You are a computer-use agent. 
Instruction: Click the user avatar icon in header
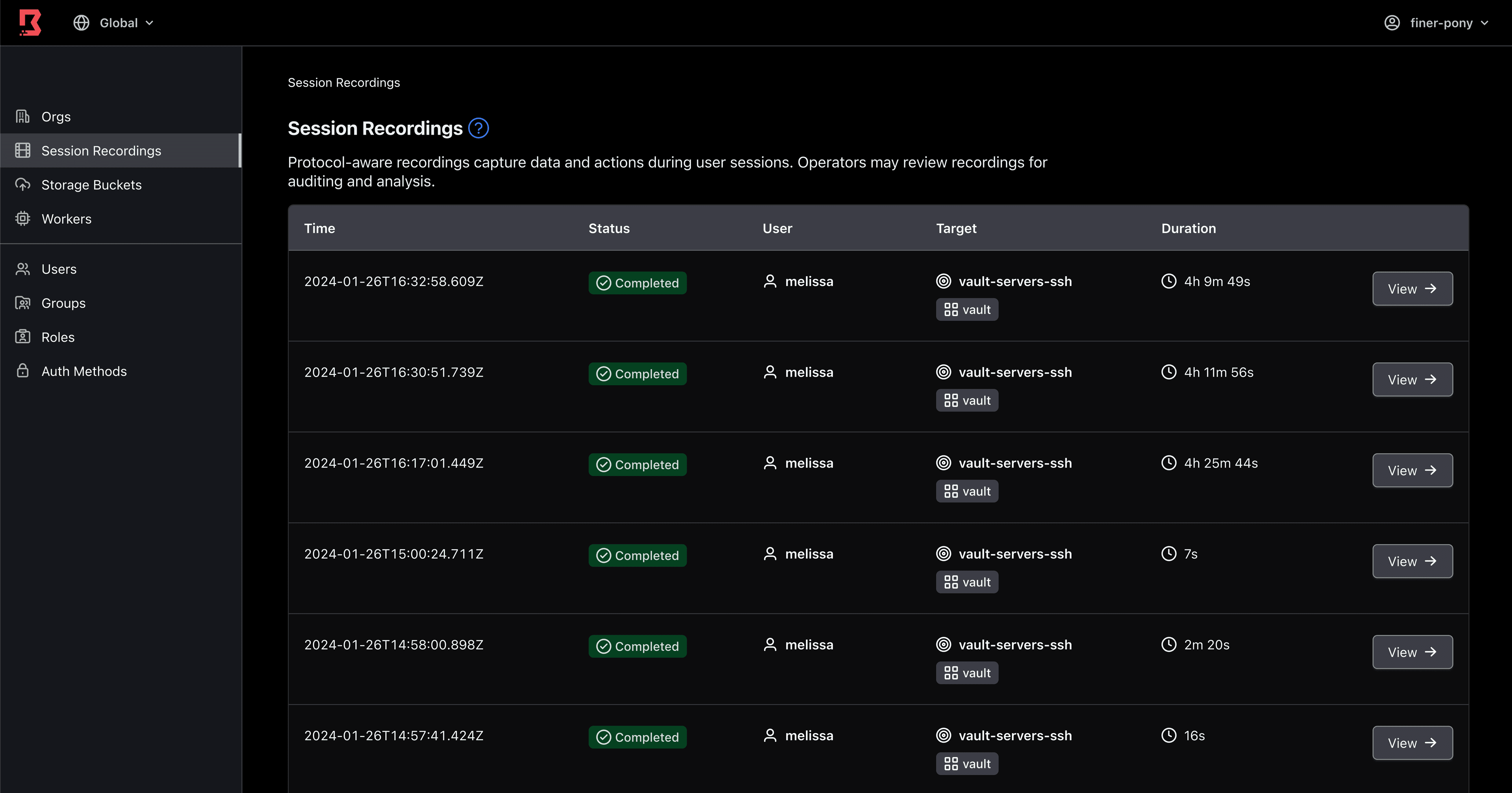tap(1392, 23)
